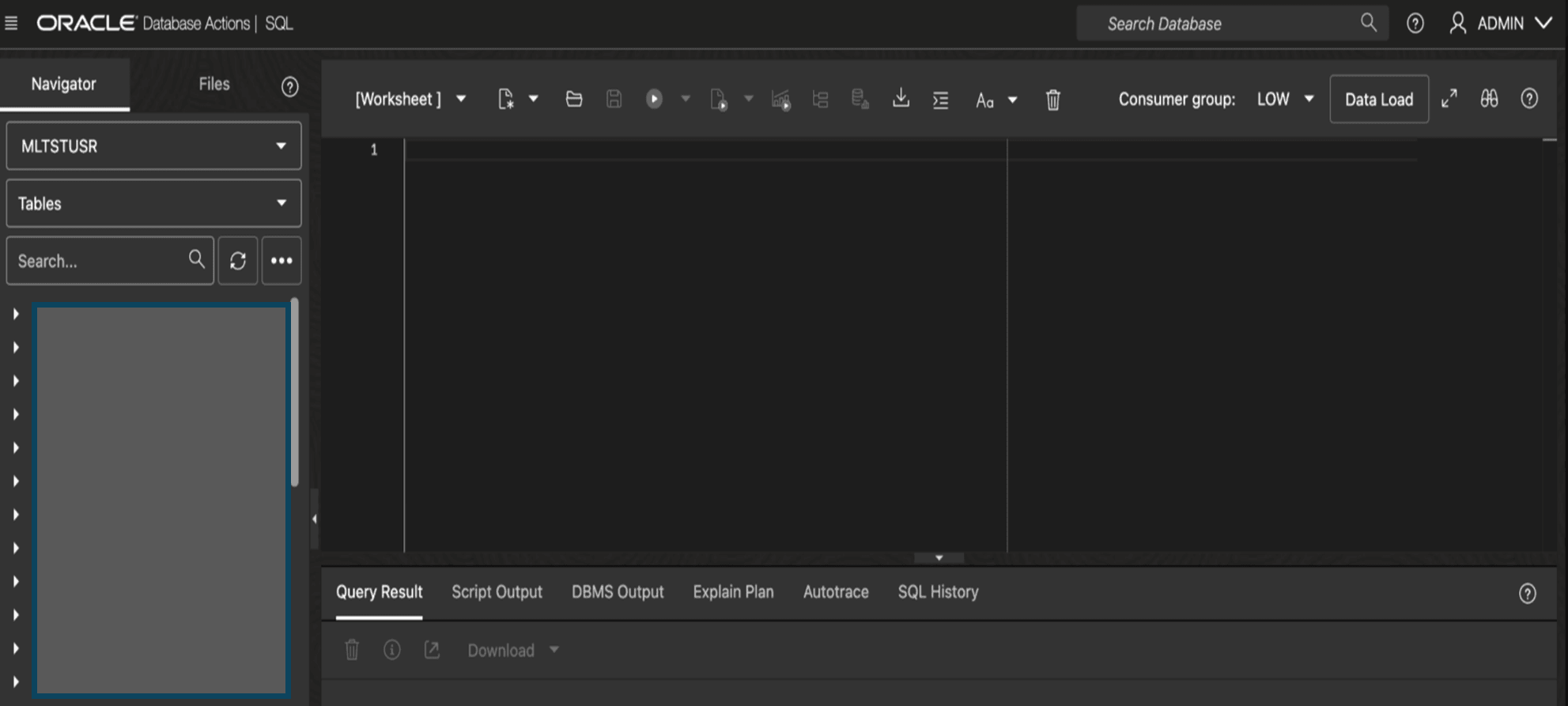Viewport: 1568px width, 706px height.
Task: Click the Navigator tree vertical scrollbar
Action: pos(294,393)
